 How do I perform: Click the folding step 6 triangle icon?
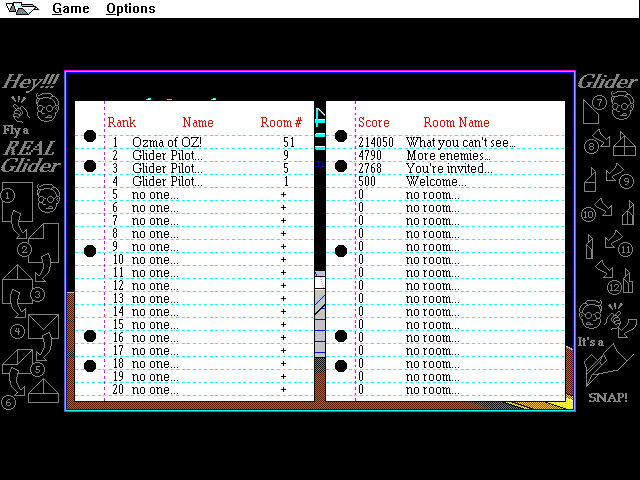pos(43,391)
